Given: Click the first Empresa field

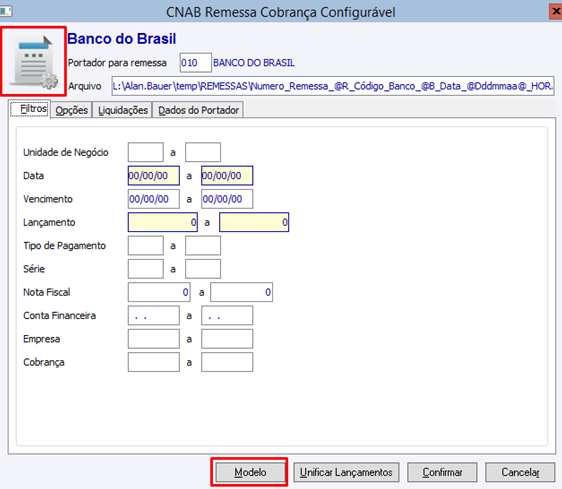Looking at the screenshot, I should point(154,339).
